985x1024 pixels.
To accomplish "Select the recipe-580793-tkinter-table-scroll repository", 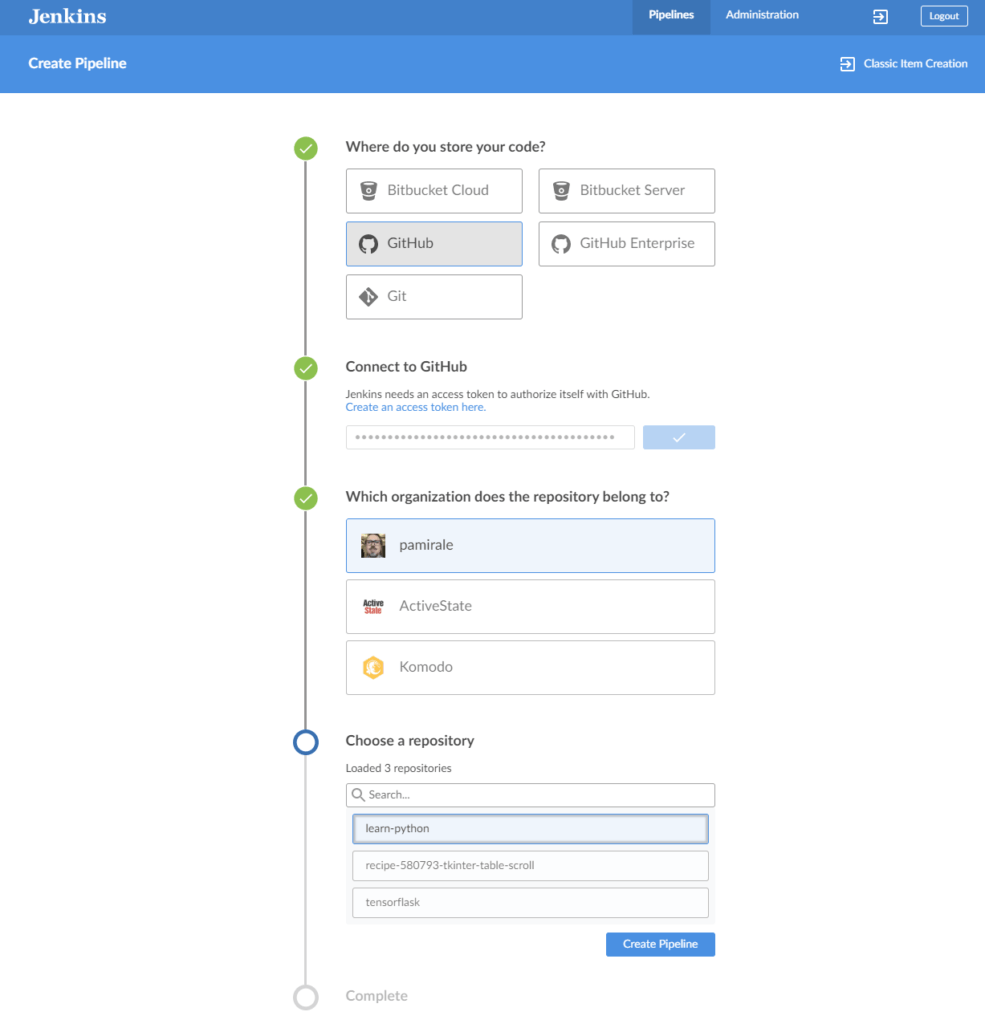I will point(530,865).
